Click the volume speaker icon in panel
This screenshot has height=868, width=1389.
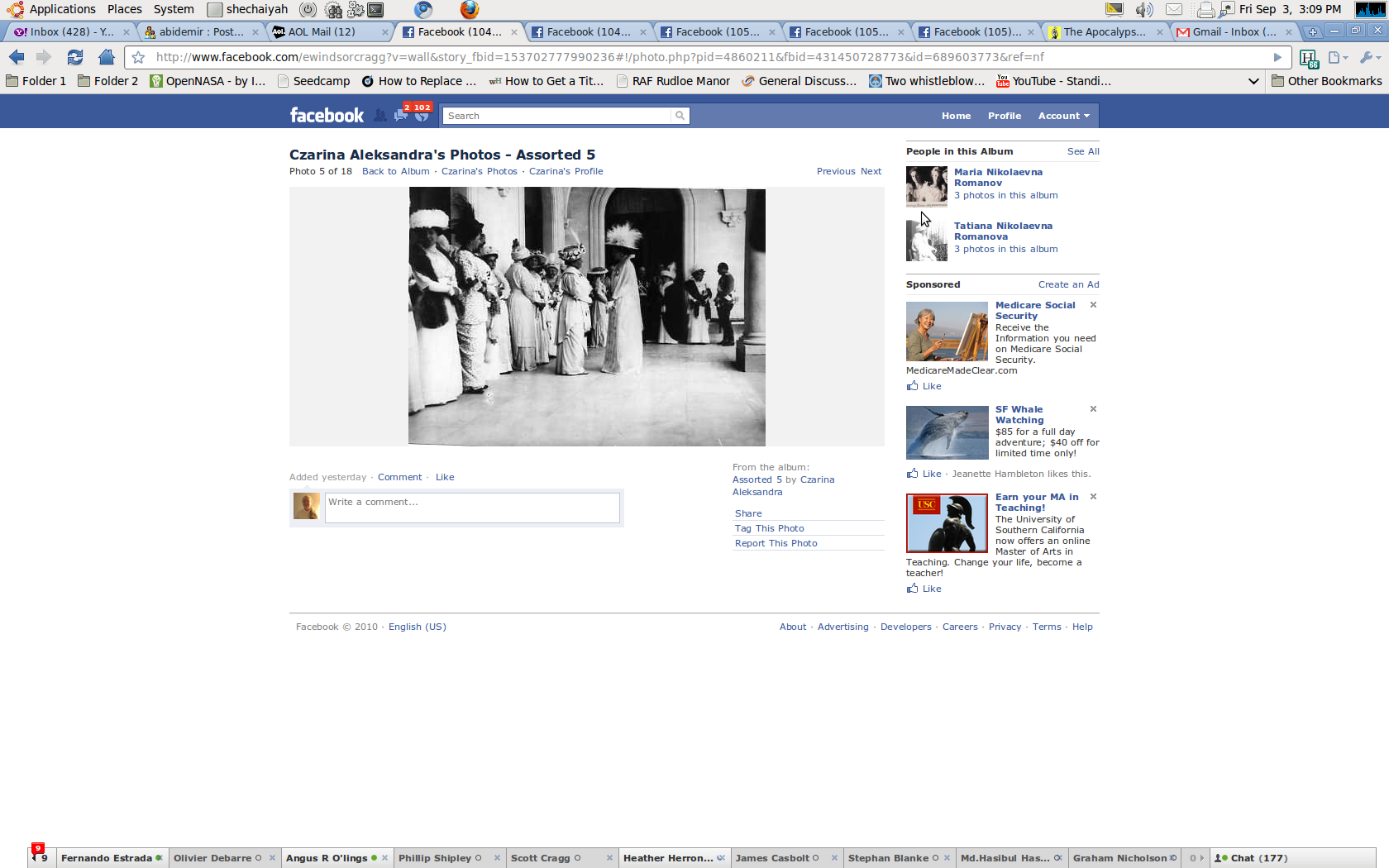1143,10
